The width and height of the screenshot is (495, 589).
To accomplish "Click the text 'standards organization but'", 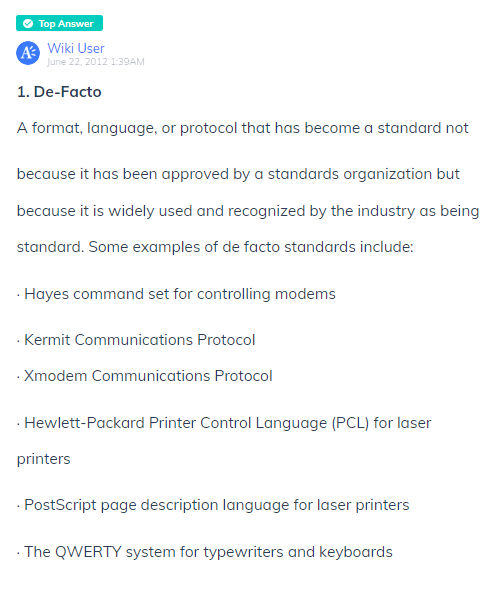I will (364, 174).
